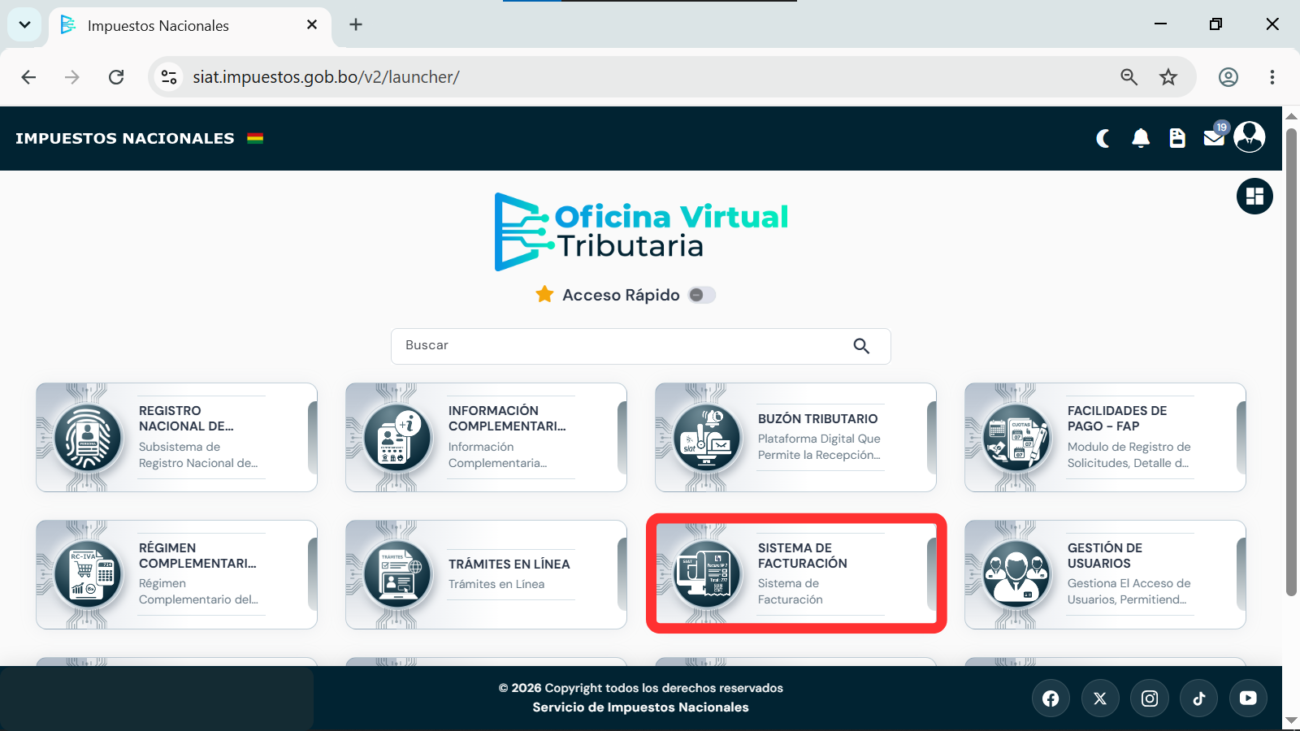
Task: Open TikTok link in footer
Action: (x=1198, y=699)
